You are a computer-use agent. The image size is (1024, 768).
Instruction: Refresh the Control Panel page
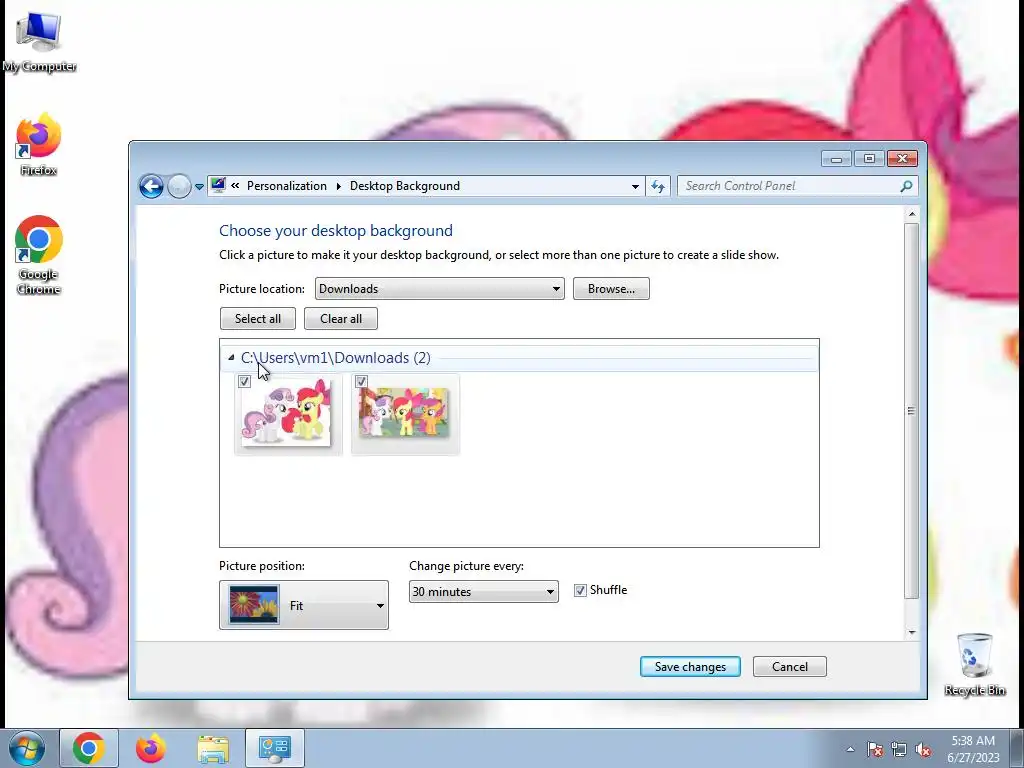658,186
